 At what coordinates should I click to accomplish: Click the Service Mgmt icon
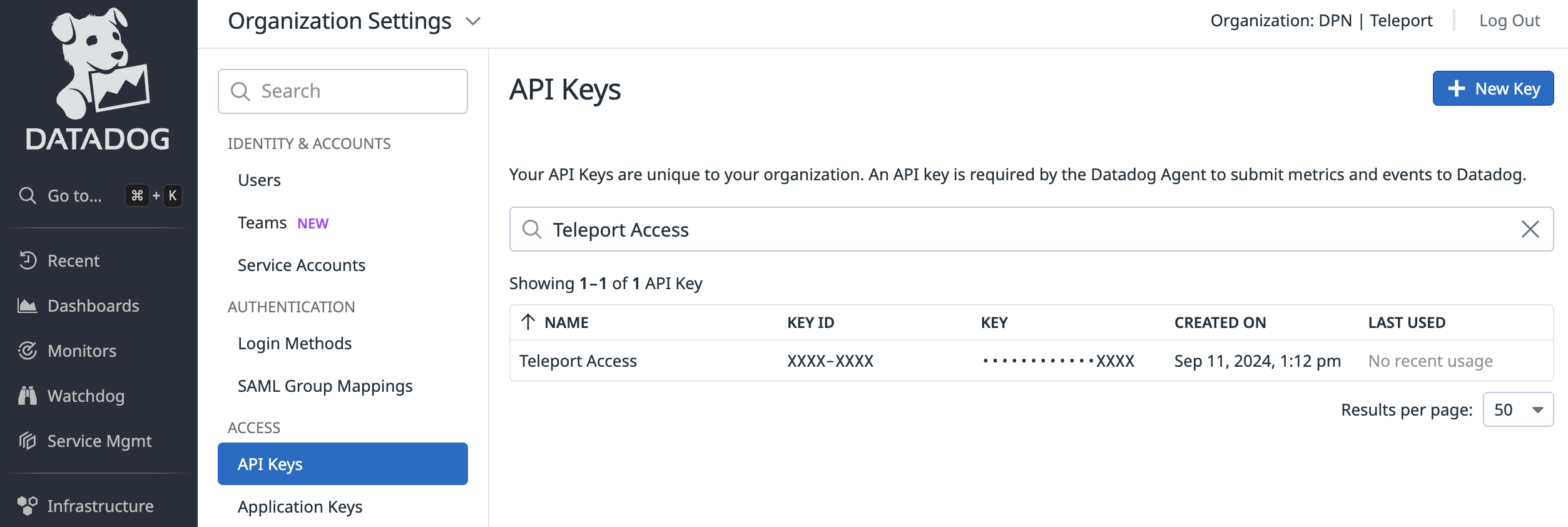click(28, 441)
